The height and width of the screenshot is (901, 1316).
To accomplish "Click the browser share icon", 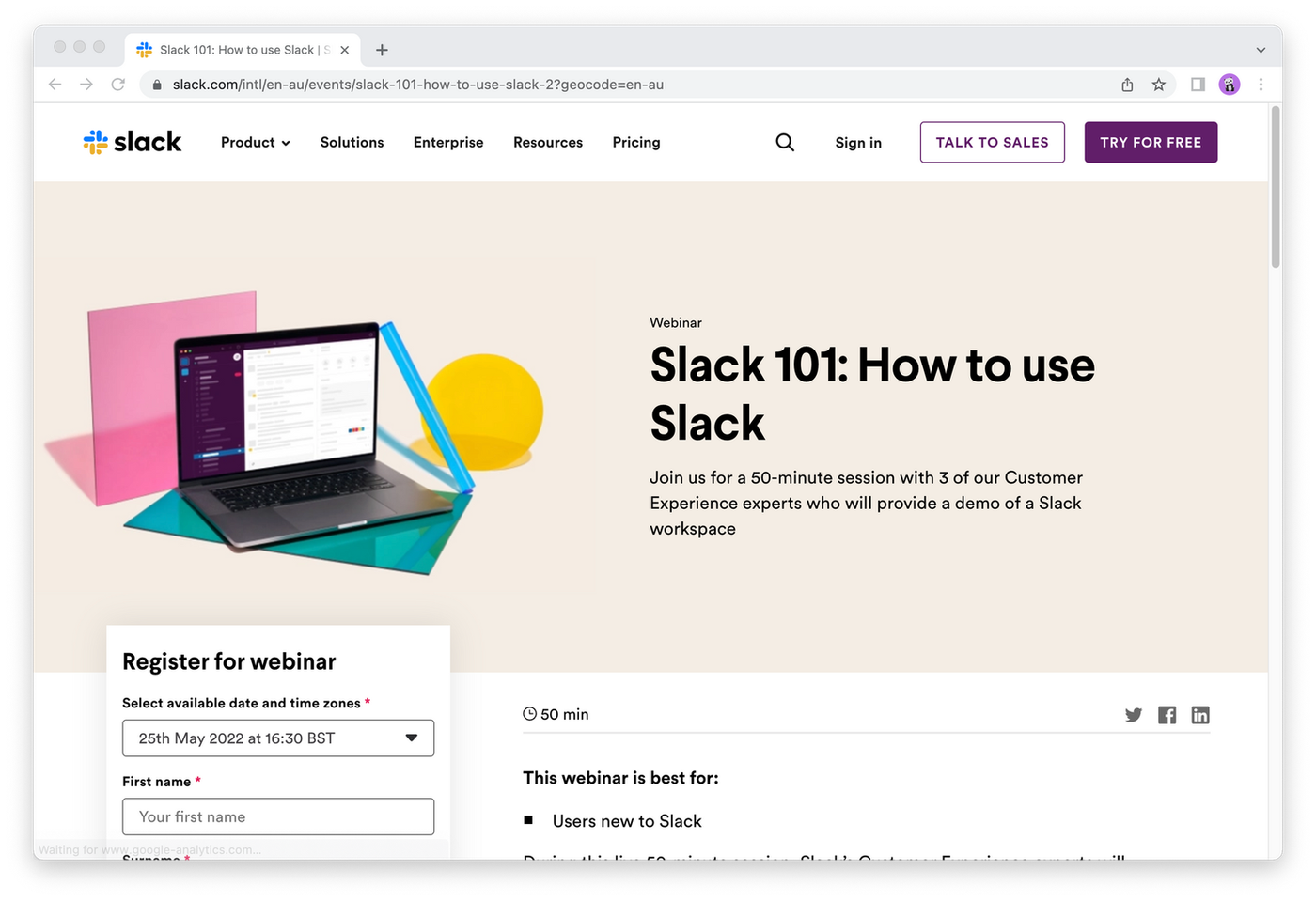I will point(1126,84).
